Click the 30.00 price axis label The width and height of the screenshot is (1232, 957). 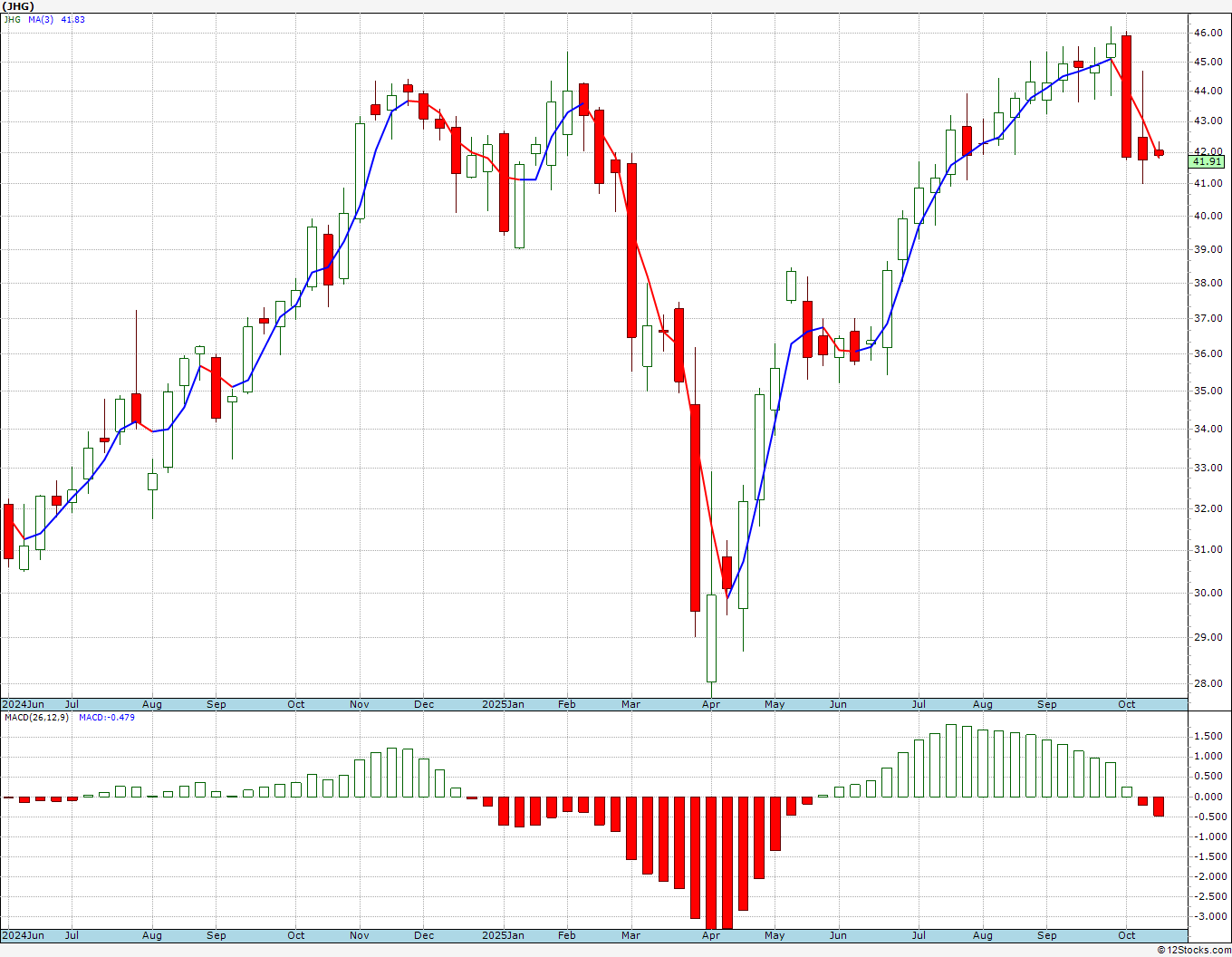[x=1208, y=593]
